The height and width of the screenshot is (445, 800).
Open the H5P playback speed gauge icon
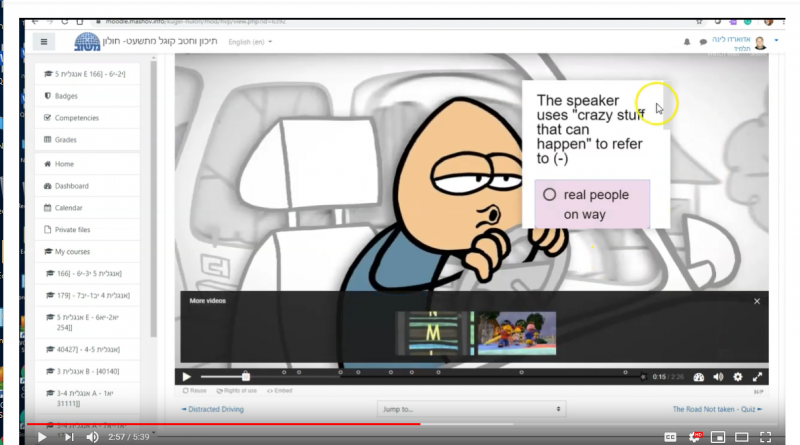point(699,377)
